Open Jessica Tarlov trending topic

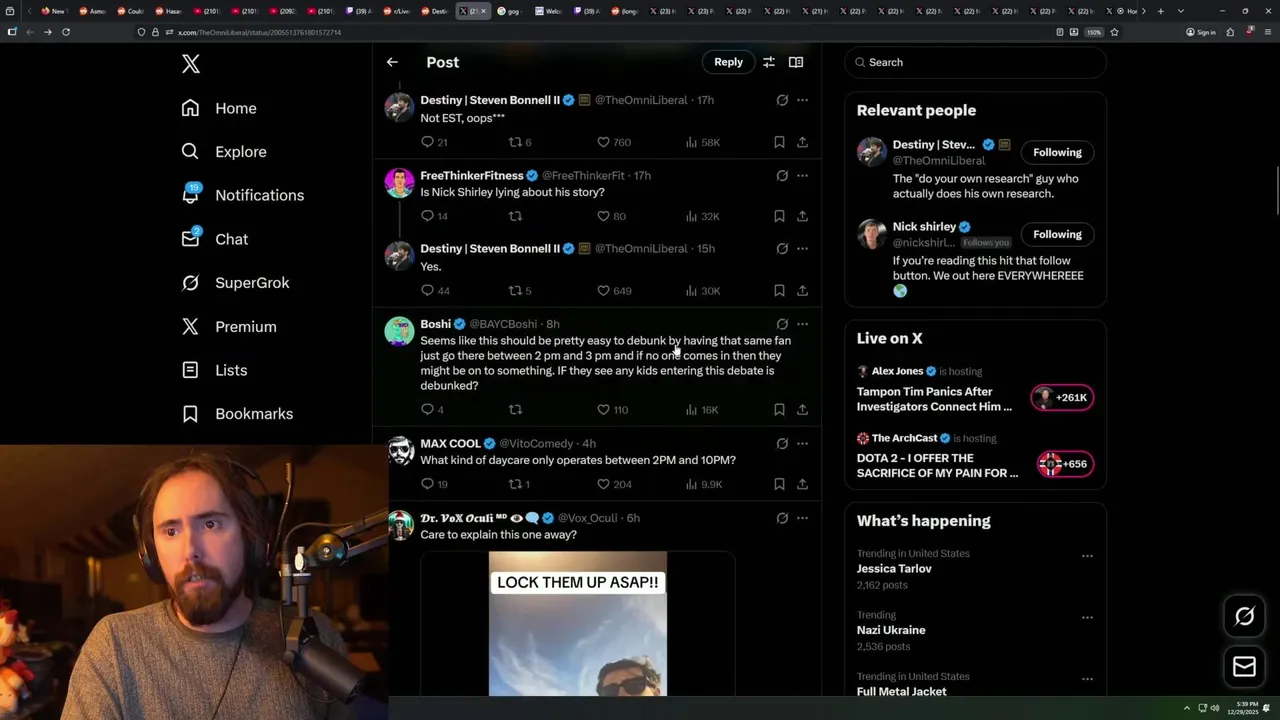pyautogui.click(x=894, y=568)
